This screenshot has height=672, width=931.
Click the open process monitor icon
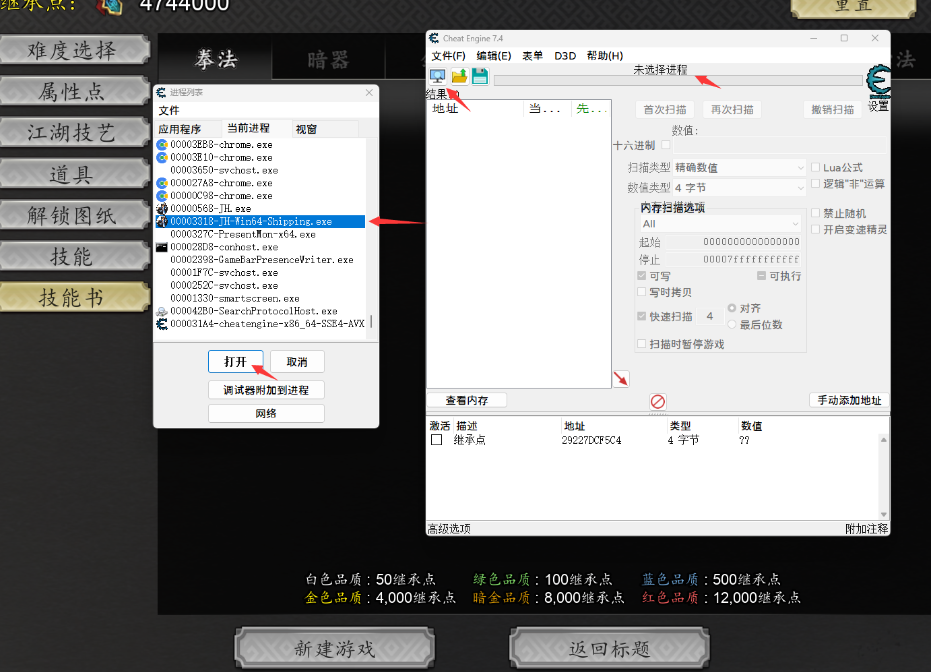coord(438,77)
